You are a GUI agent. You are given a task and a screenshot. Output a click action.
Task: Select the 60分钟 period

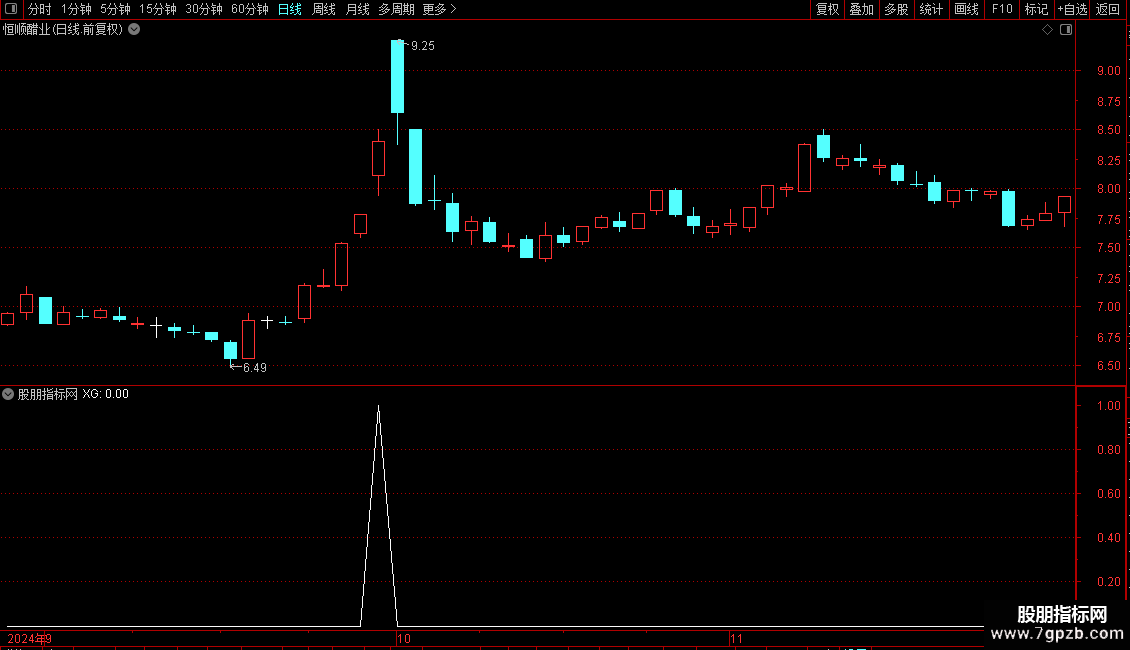click(249, 9)
